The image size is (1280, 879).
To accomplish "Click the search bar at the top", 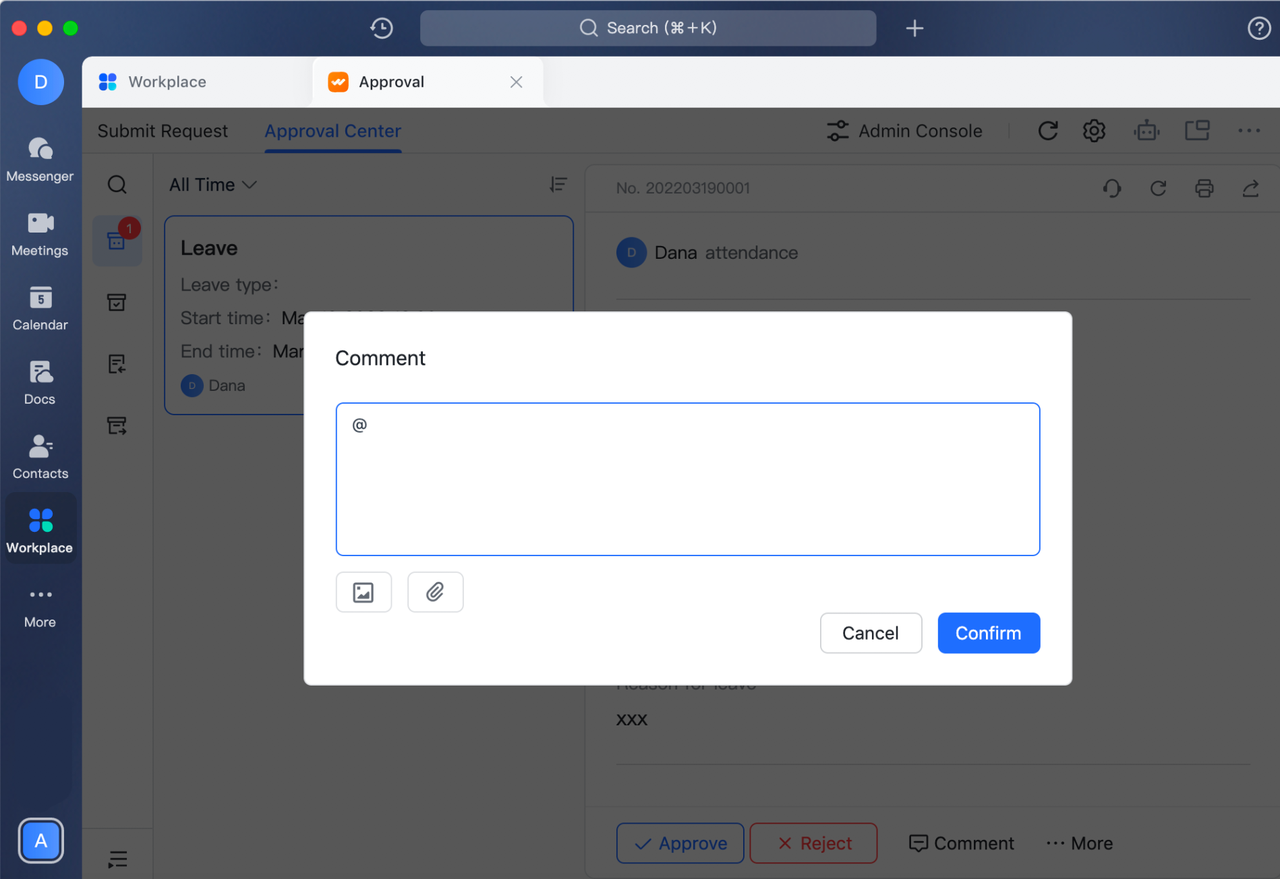I will 648,28.
